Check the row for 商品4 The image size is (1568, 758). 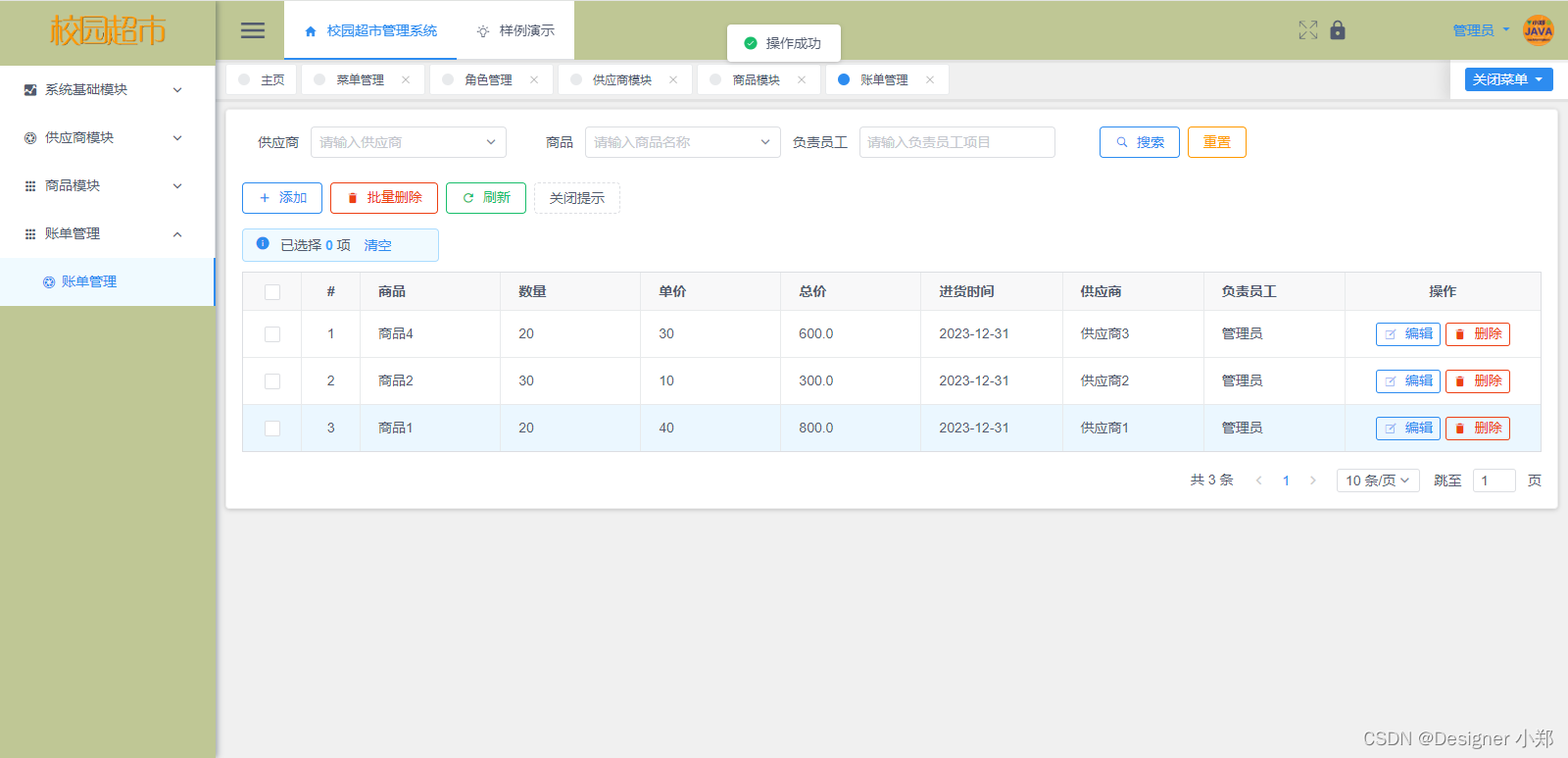pyautogui.click(x=272, y=334)
